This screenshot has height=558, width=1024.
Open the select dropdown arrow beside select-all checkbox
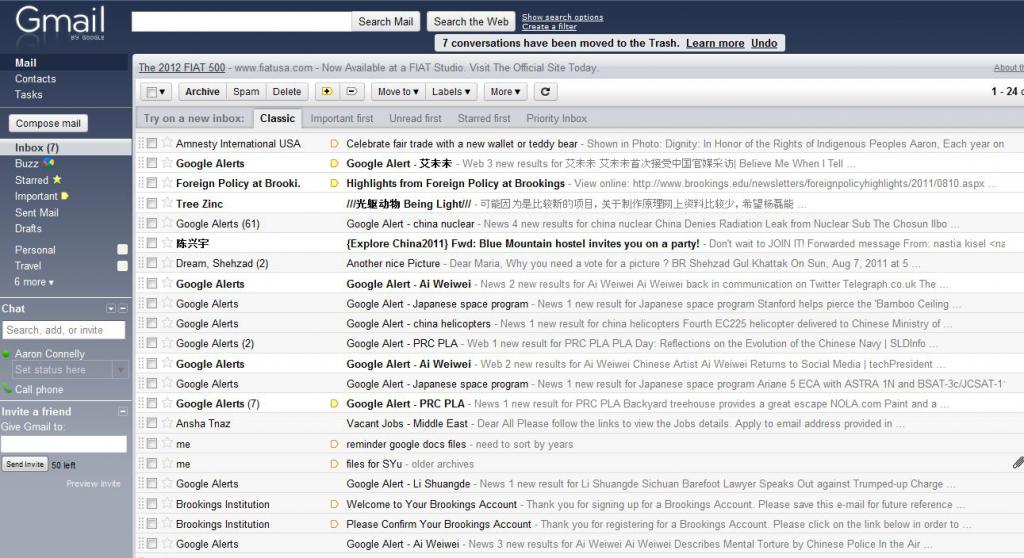162,92
